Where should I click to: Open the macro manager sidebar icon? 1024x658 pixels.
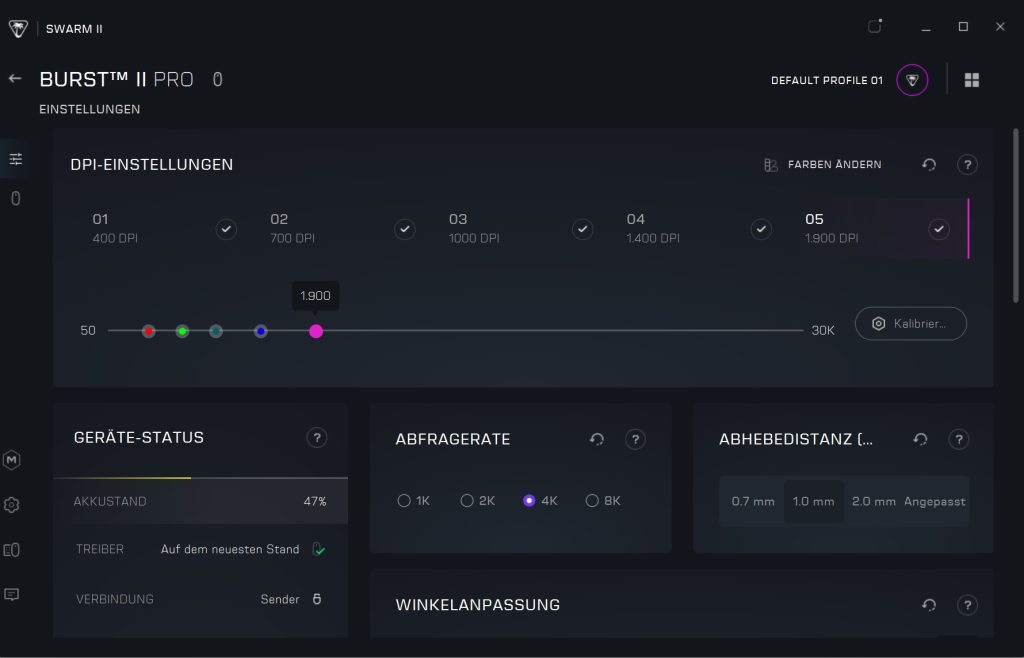(12, 460)
